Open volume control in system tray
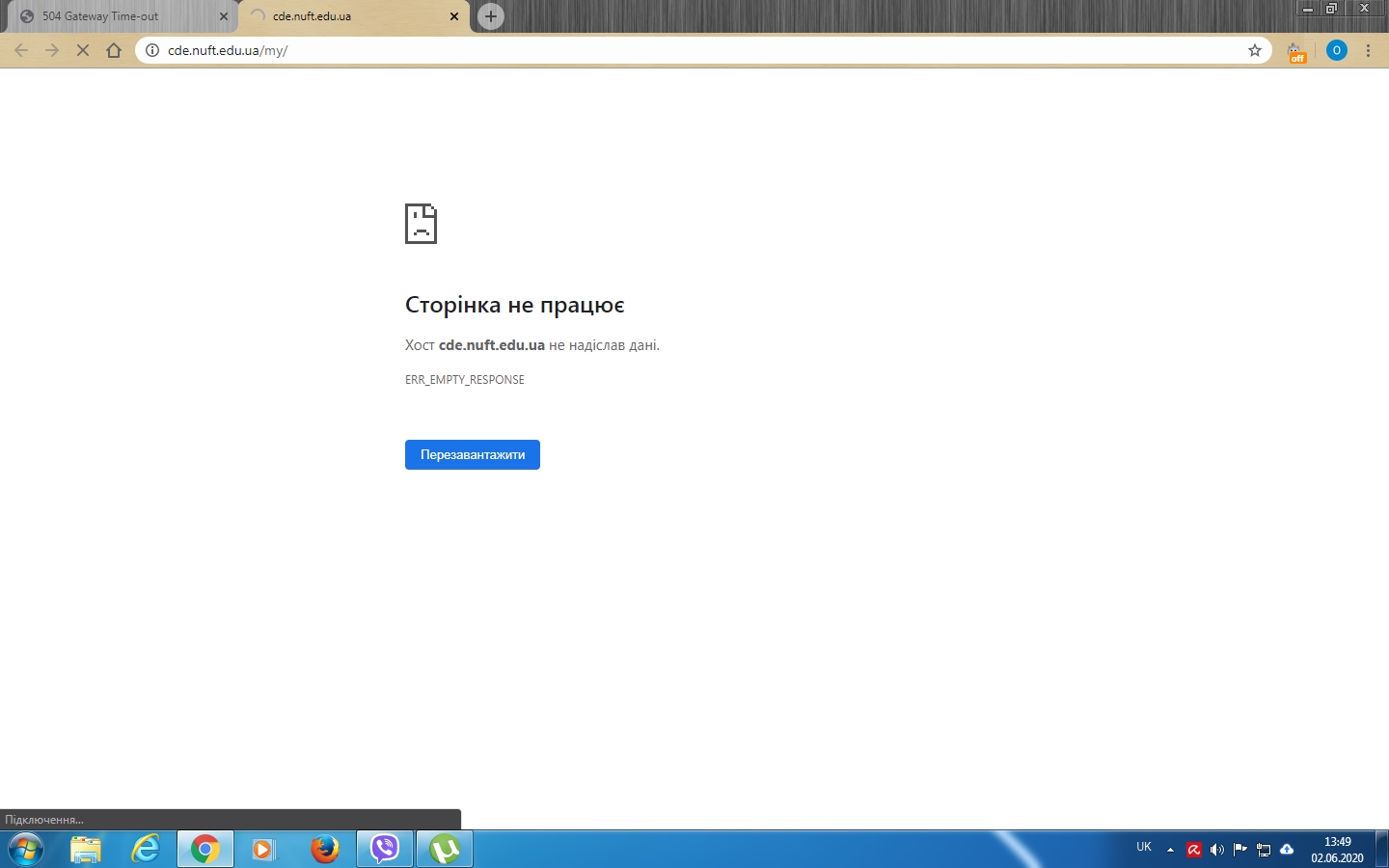 click(1217, 850)
